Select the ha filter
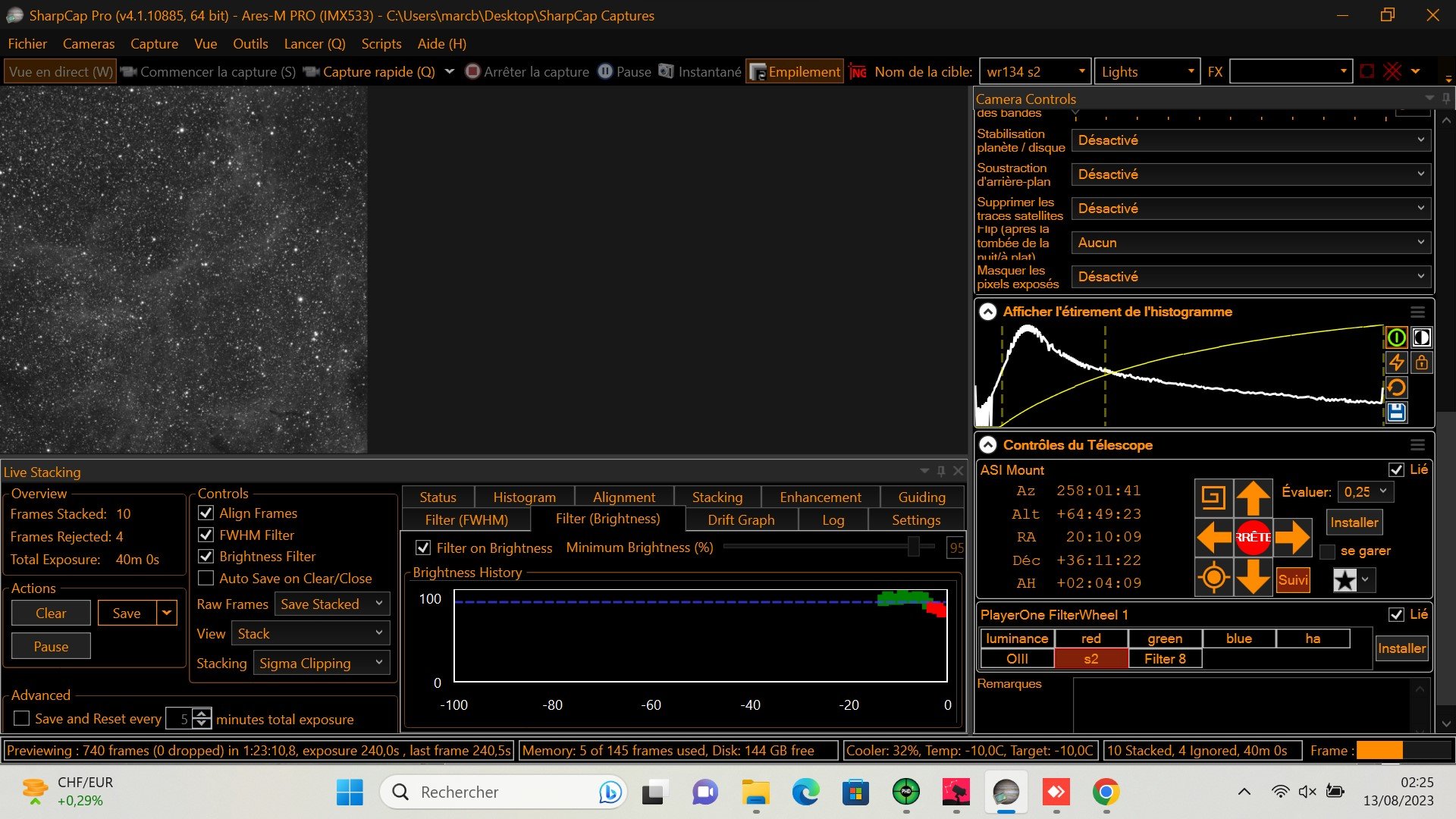1456x819 pixels. pyautogui.click(x=1313, y=639)
